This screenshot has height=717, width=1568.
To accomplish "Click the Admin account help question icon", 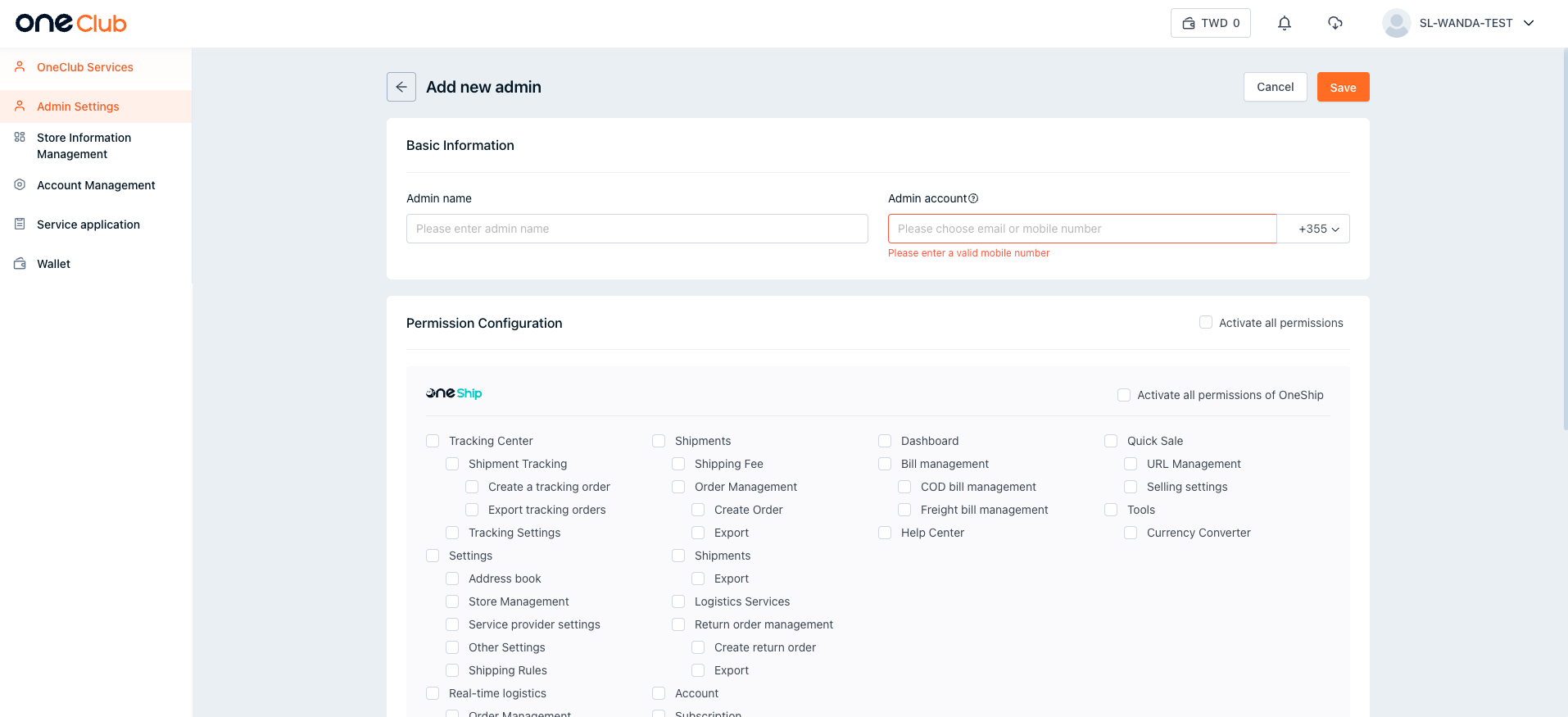I will coord(973,198).
